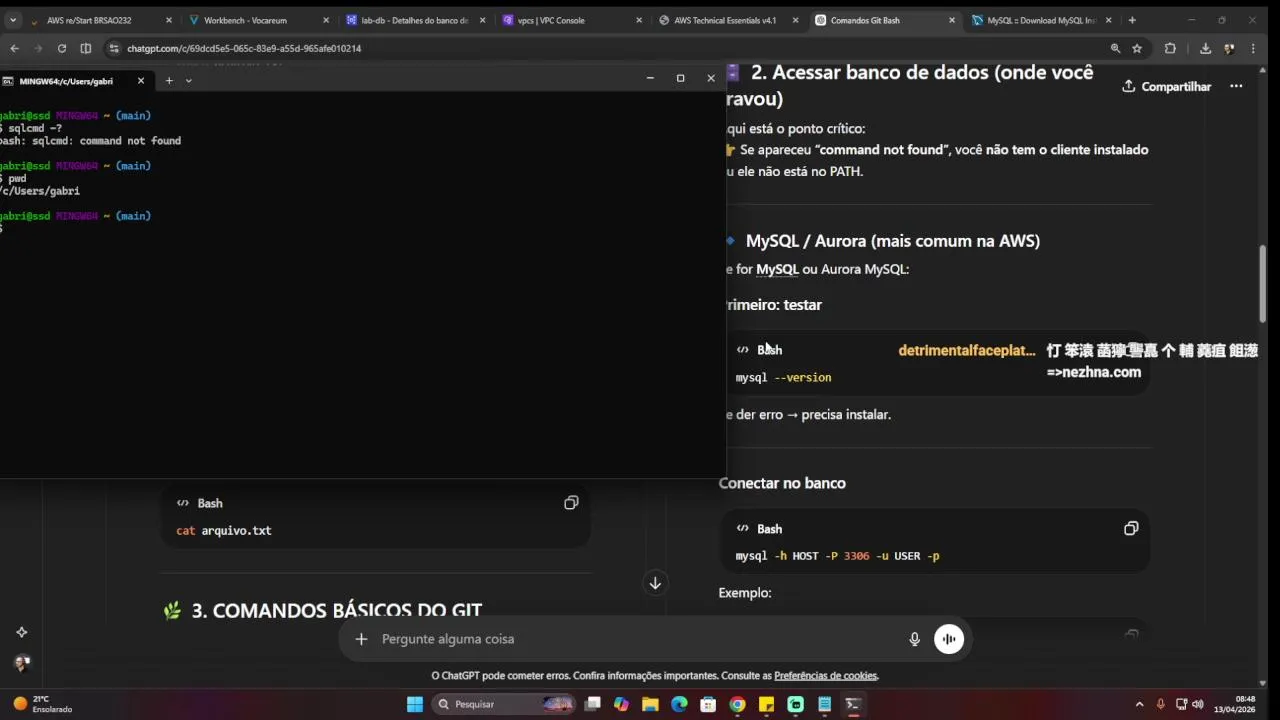
Task: Switch to the Terminal app in the taskbar
Action: 853,704
